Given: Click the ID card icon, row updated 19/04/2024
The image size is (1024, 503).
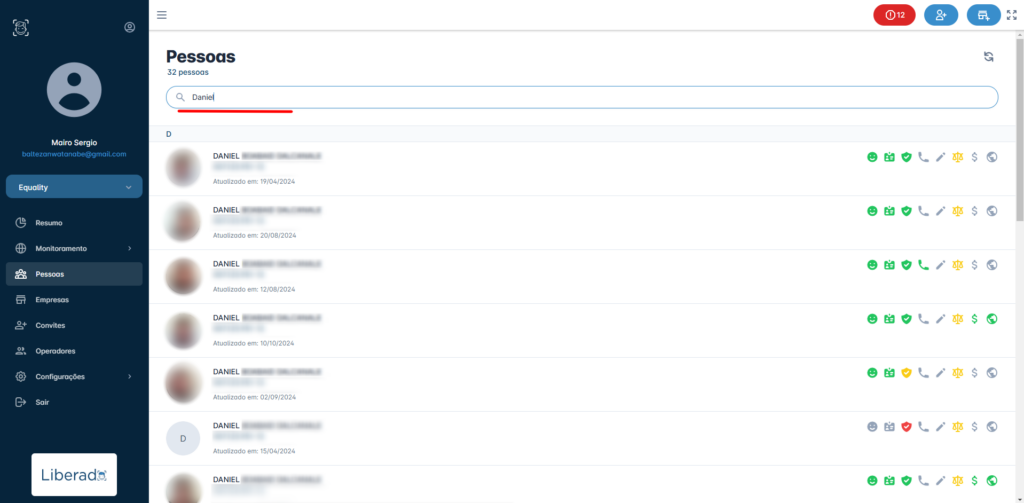Looking at the screenshot, I should tap(889, 157).
